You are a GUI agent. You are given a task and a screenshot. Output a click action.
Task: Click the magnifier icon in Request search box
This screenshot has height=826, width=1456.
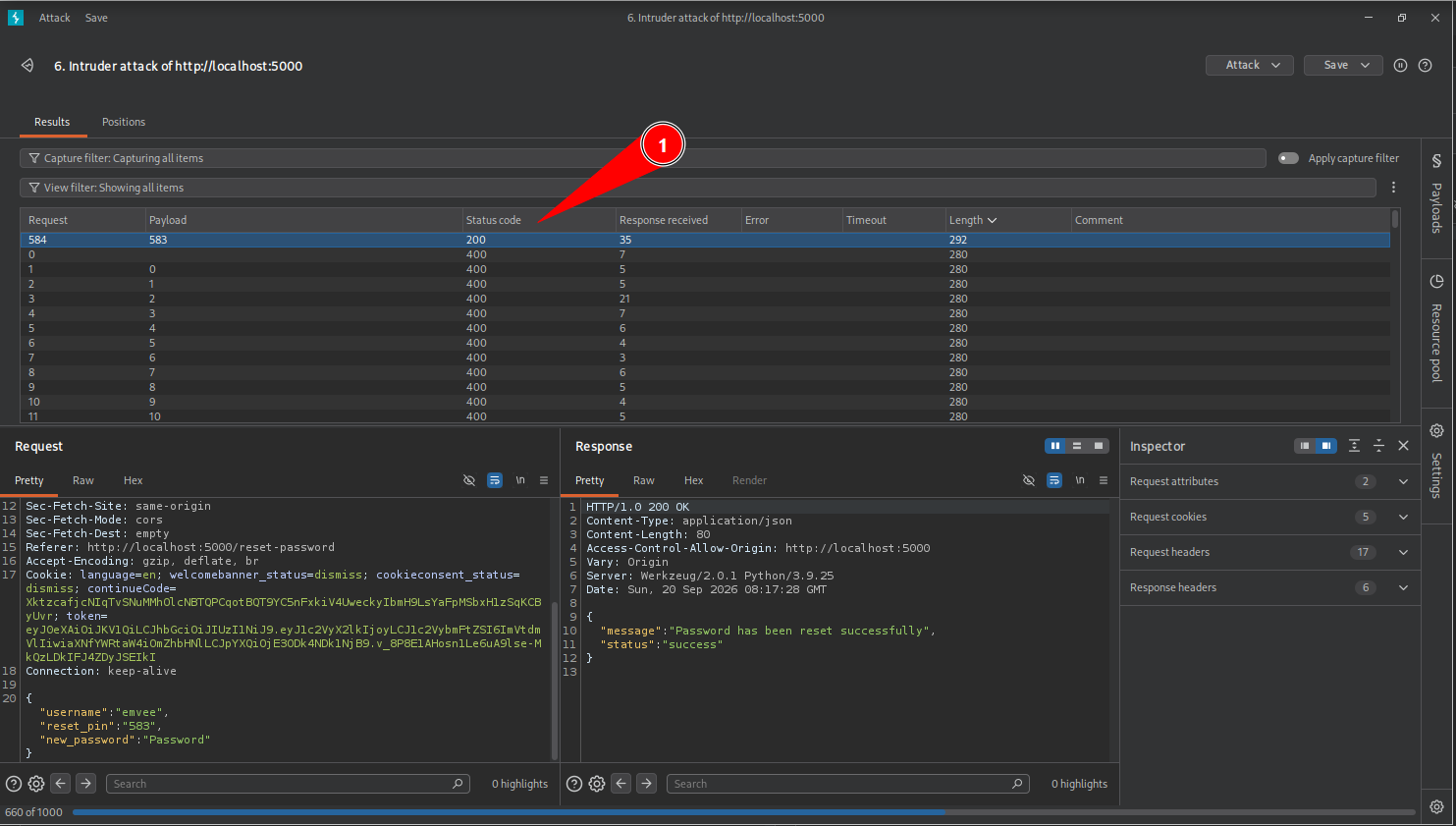point(458,784)
